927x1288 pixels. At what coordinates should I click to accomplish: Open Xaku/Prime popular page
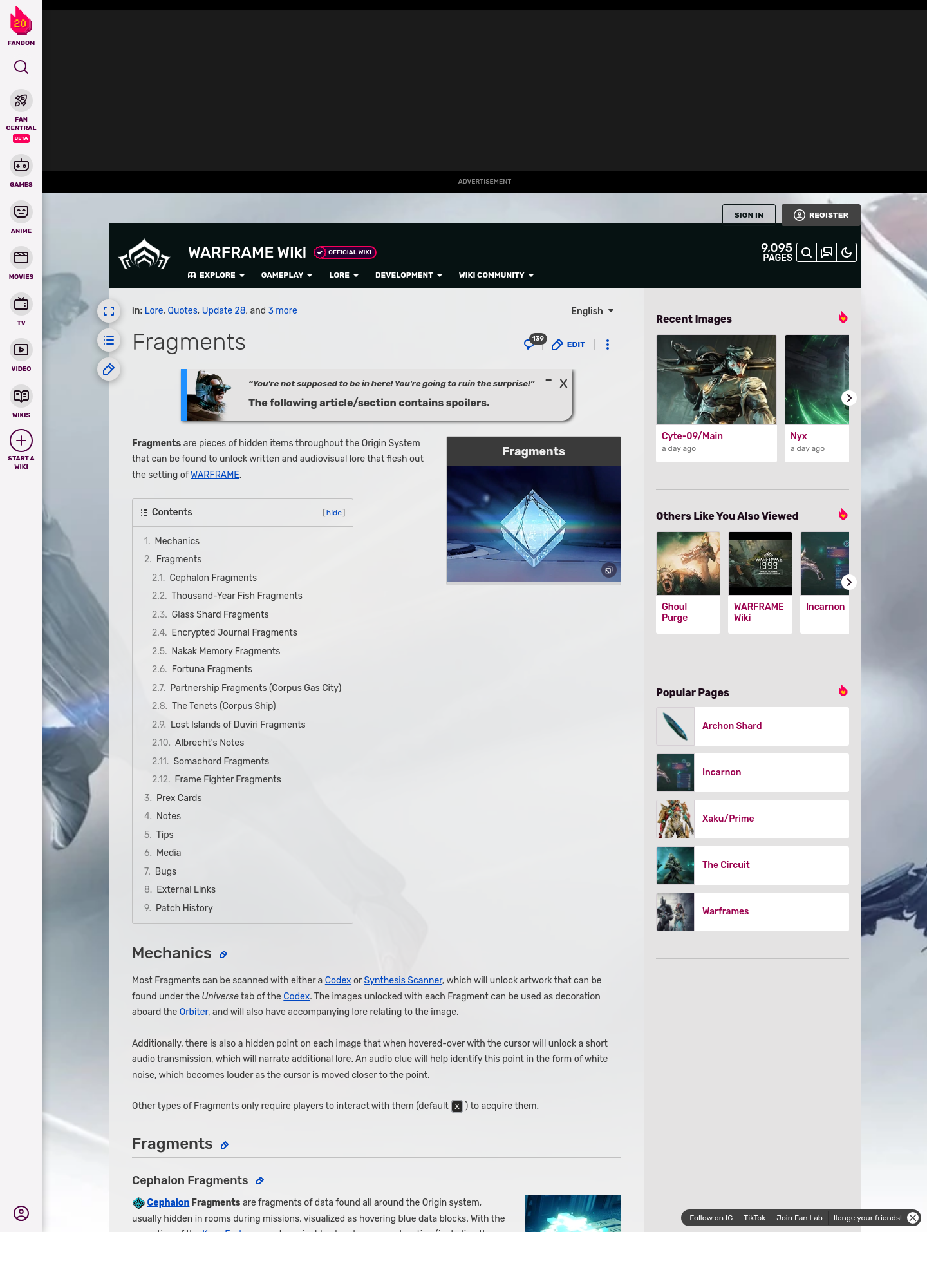[753, 819]
